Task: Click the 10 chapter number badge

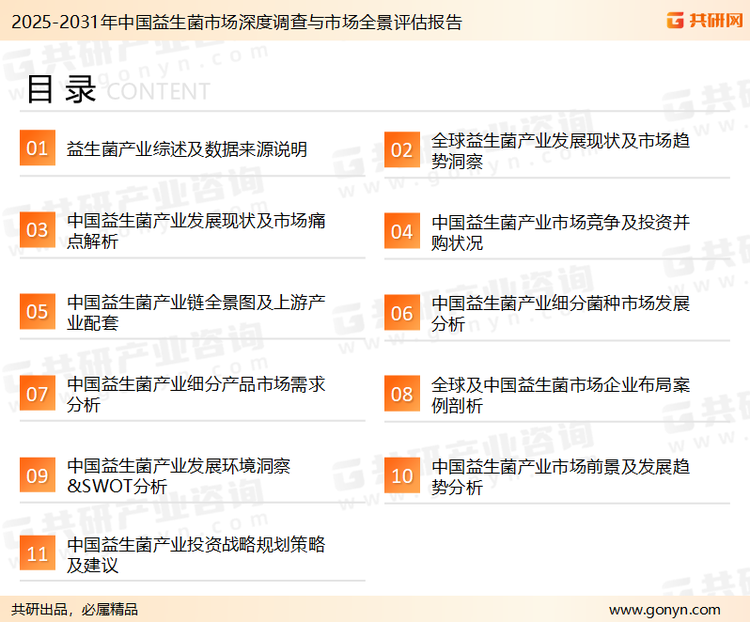Action: (402, 476)
